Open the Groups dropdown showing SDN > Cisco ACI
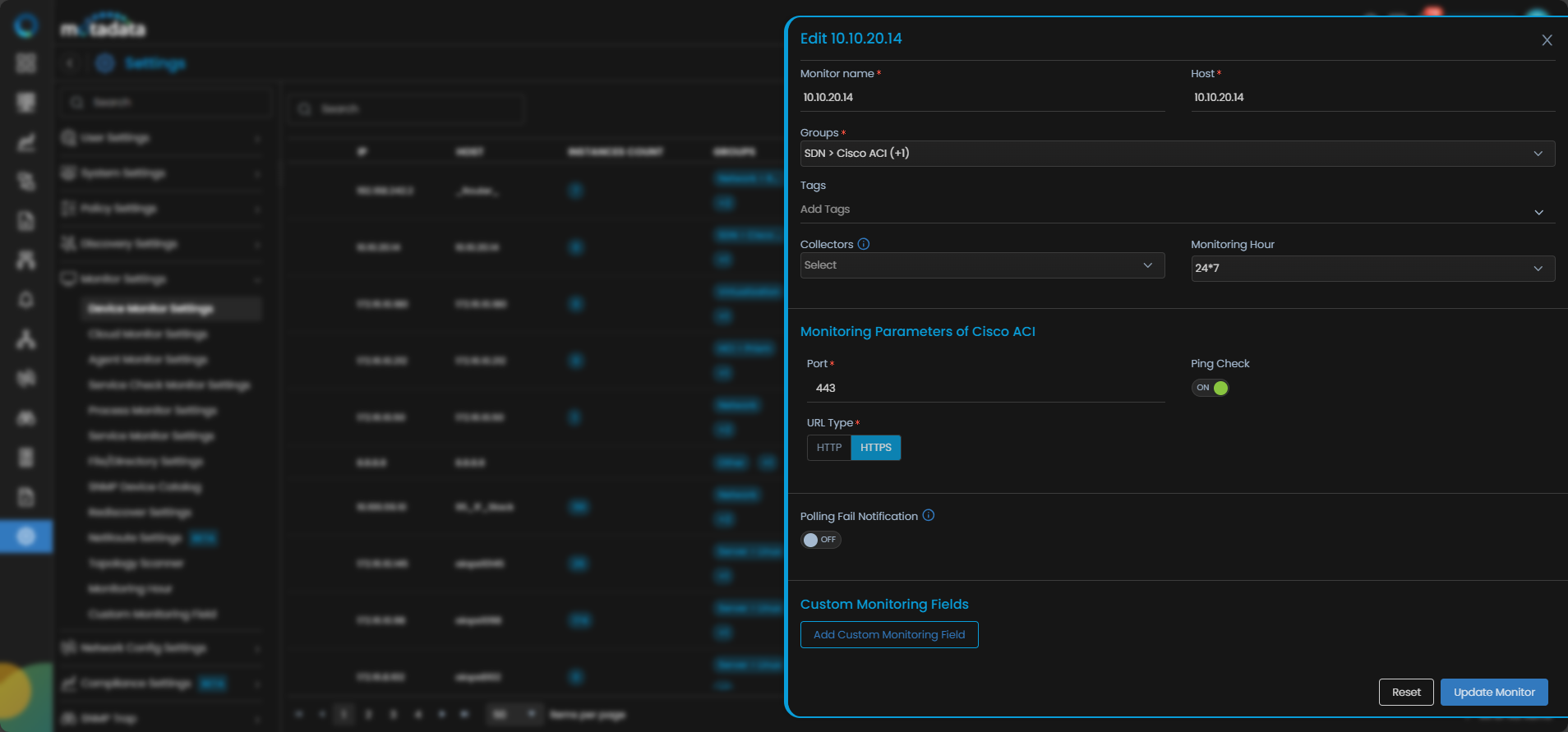The width and height of the screenshot is (1568, 732). (1178, 154)
